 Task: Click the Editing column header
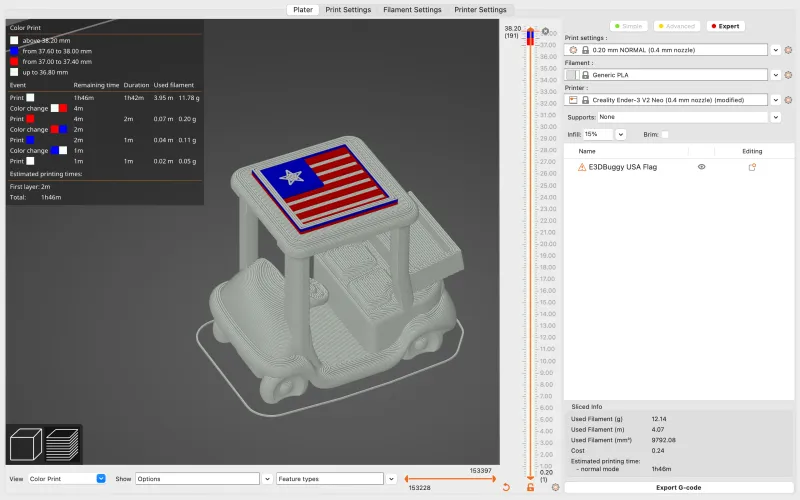[x=752, y=151]
